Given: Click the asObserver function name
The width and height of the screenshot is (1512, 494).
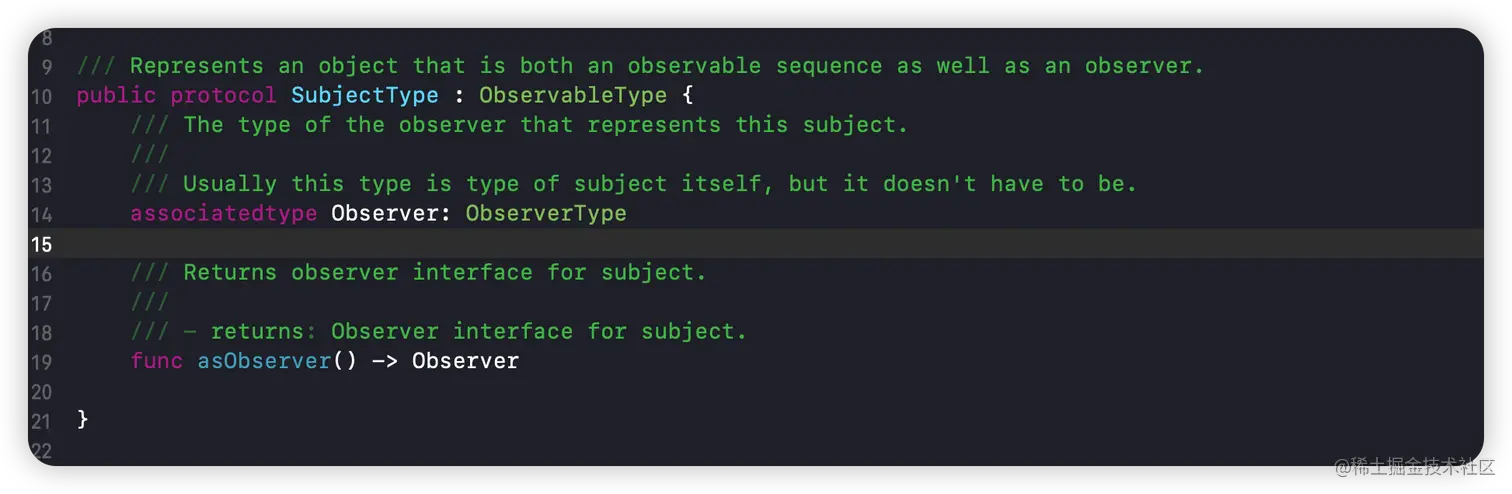Looking at the screenshot, I should pyautogui.click(x=263, y=361).
